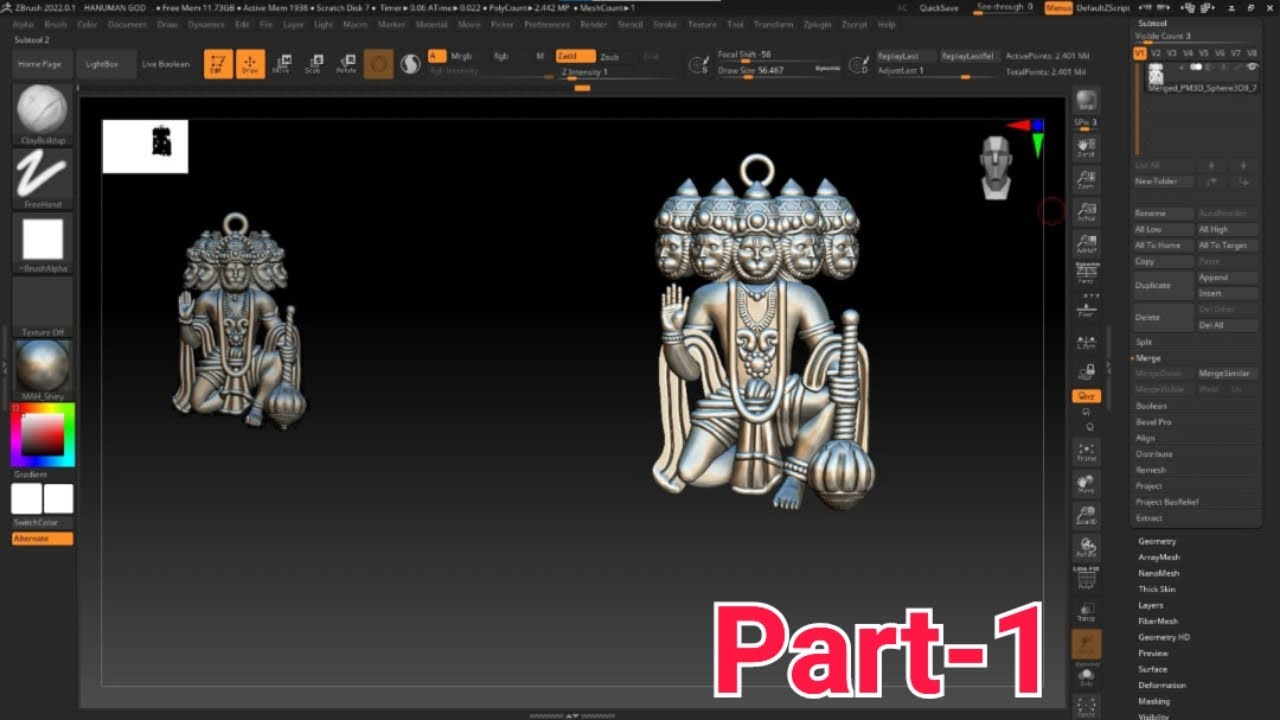Image resolution: width=1280 pixels, height=720 pixels.
Task: Expand the Masking subpalette
Action: [x=1154, y=701]
